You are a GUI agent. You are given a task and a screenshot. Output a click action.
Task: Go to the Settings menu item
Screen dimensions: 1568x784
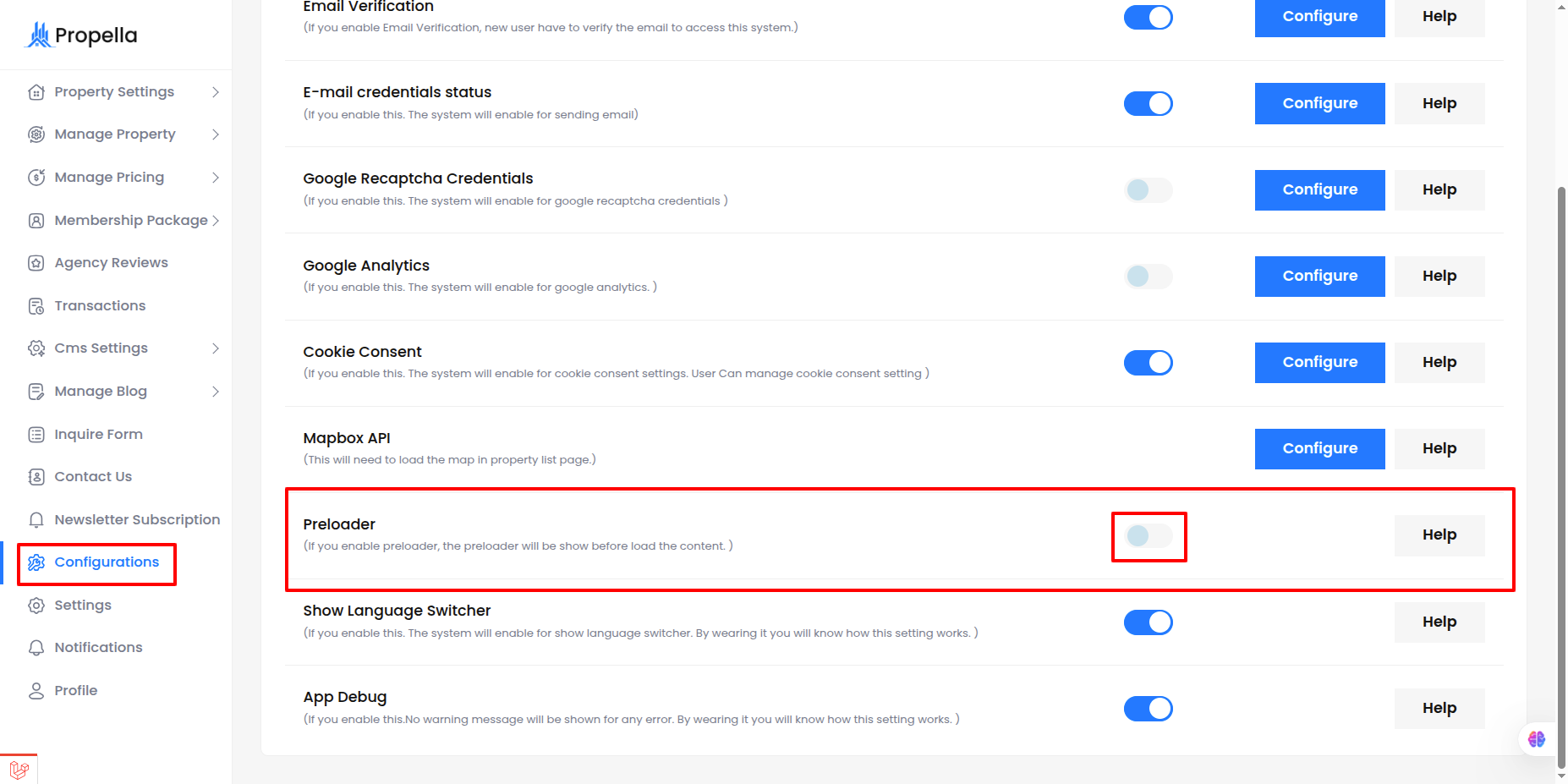[83, 606]
